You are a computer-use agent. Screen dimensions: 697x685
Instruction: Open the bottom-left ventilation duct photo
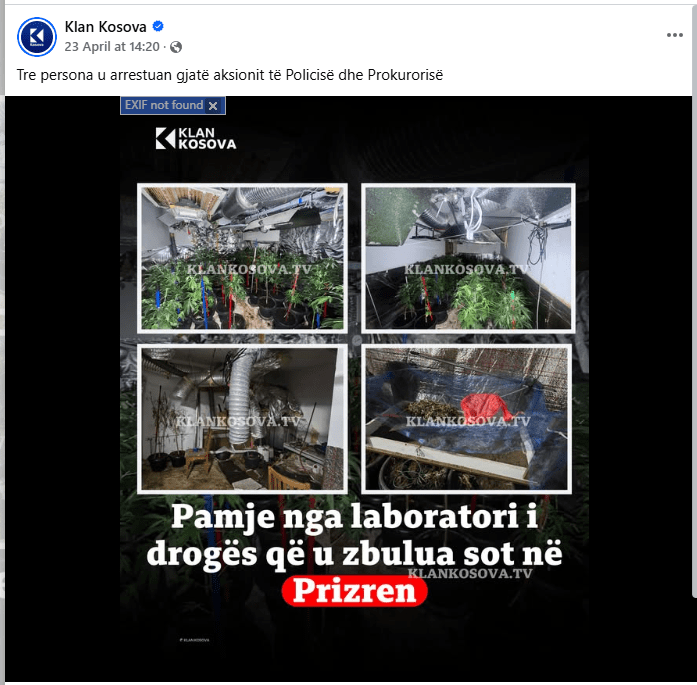[242, 419]
